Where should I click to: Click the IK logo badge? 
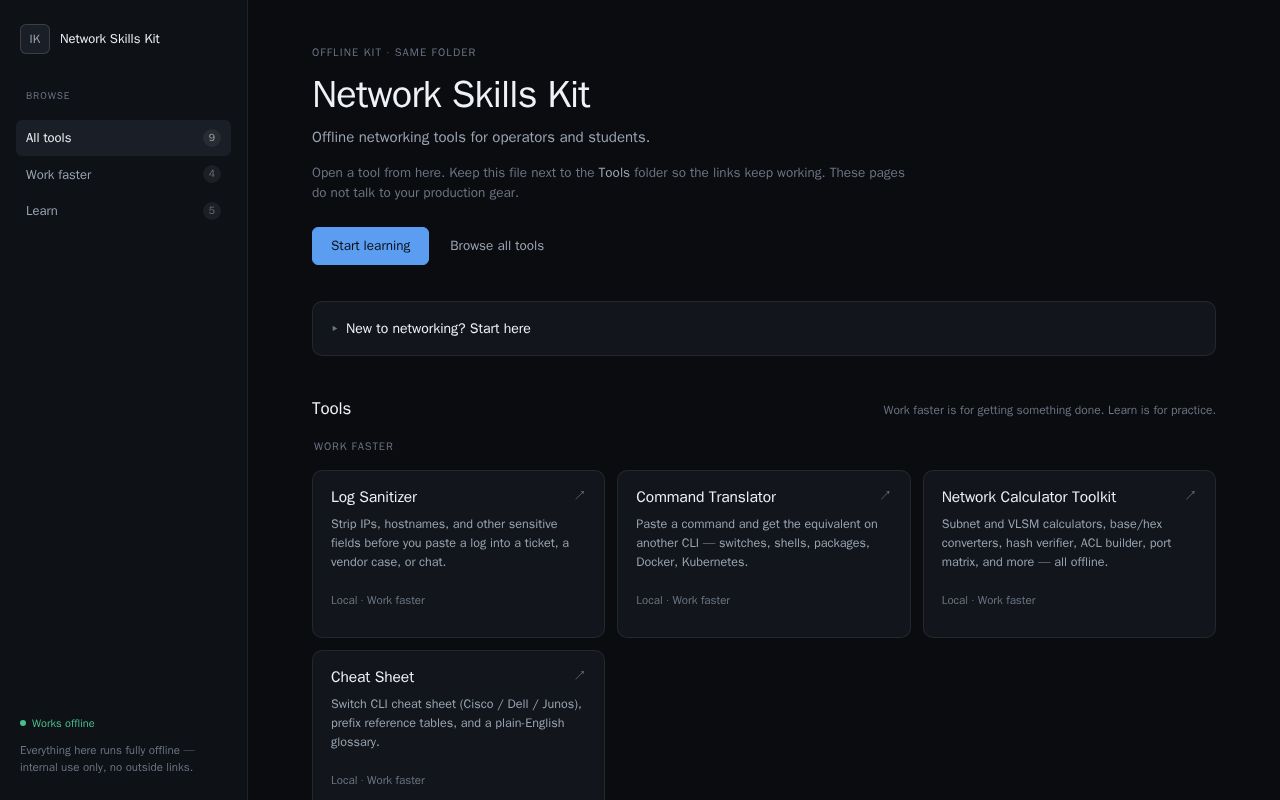pos(35,39)
